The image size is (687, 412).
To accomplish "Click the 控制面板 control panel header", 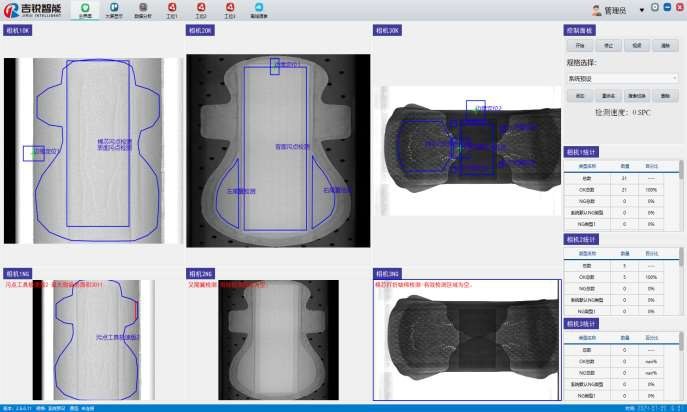I will tap(579, 31).
